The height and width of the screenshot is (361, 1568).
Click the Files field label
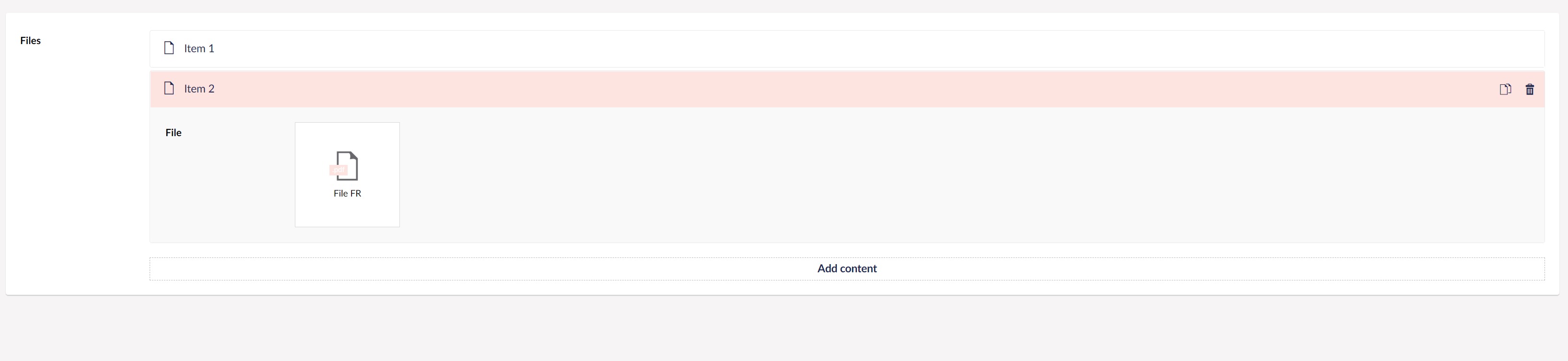coord(30,41)
